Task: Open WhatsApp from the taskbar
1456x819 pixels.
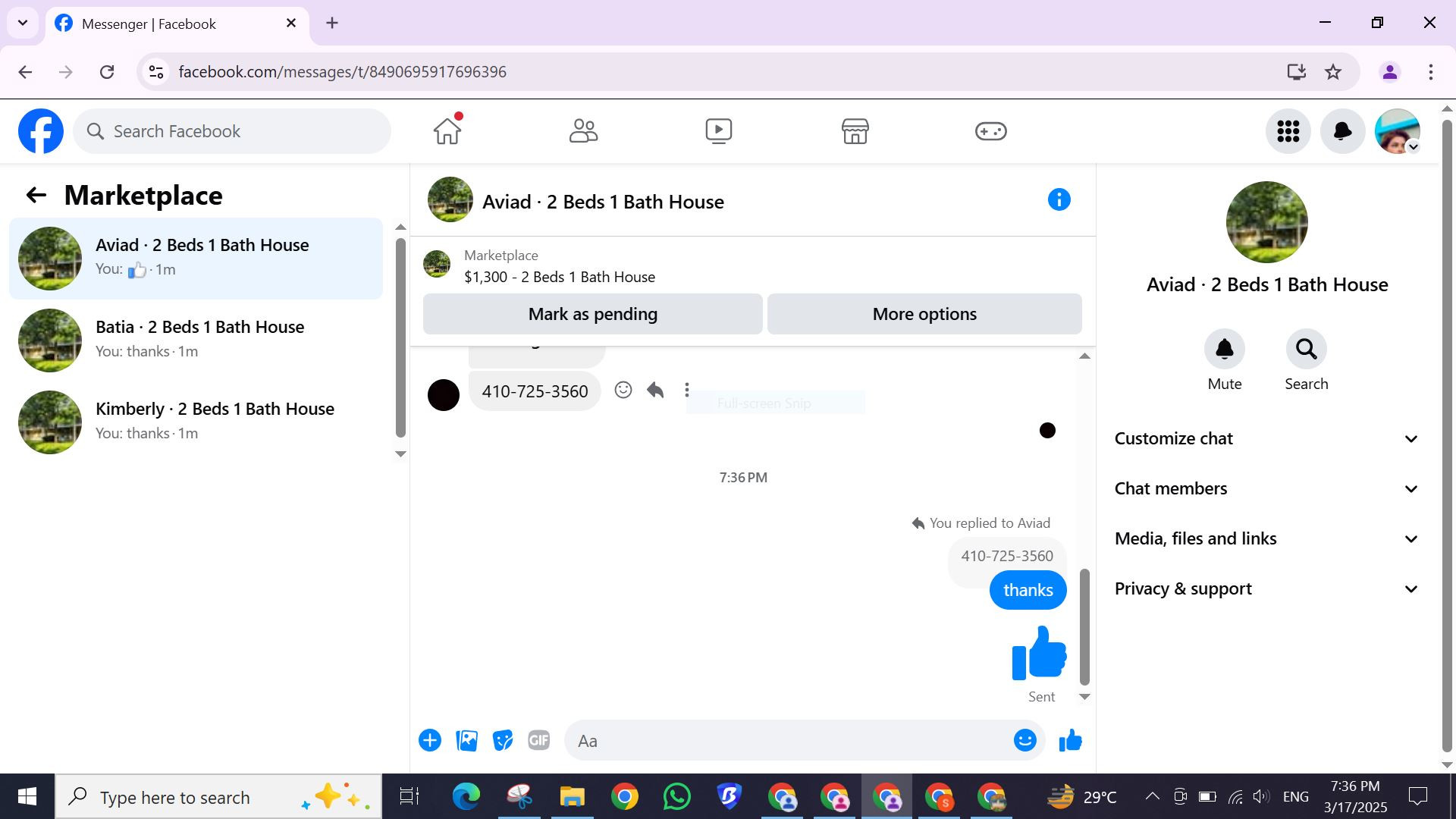Action: 676,797
